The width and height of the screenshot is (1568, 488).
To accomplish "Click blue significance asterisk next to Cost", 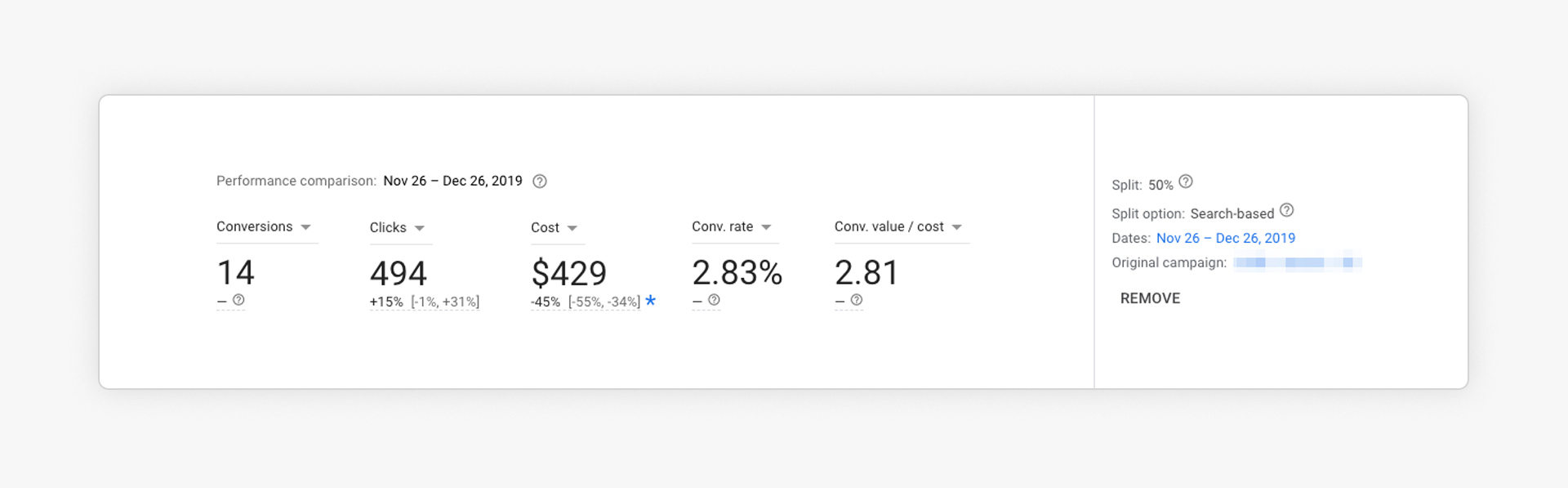I will pyautogui.click(x=651, y=300).
